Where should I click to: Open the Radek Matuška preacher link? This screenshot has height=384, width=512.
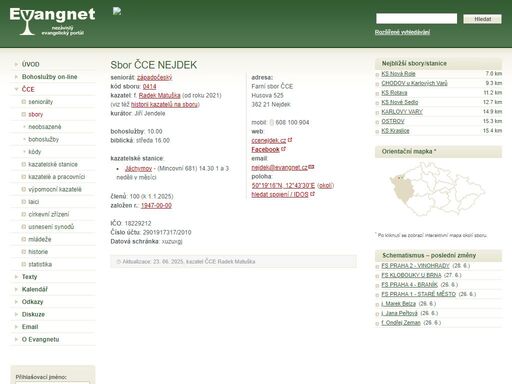[x=159, y=95]
